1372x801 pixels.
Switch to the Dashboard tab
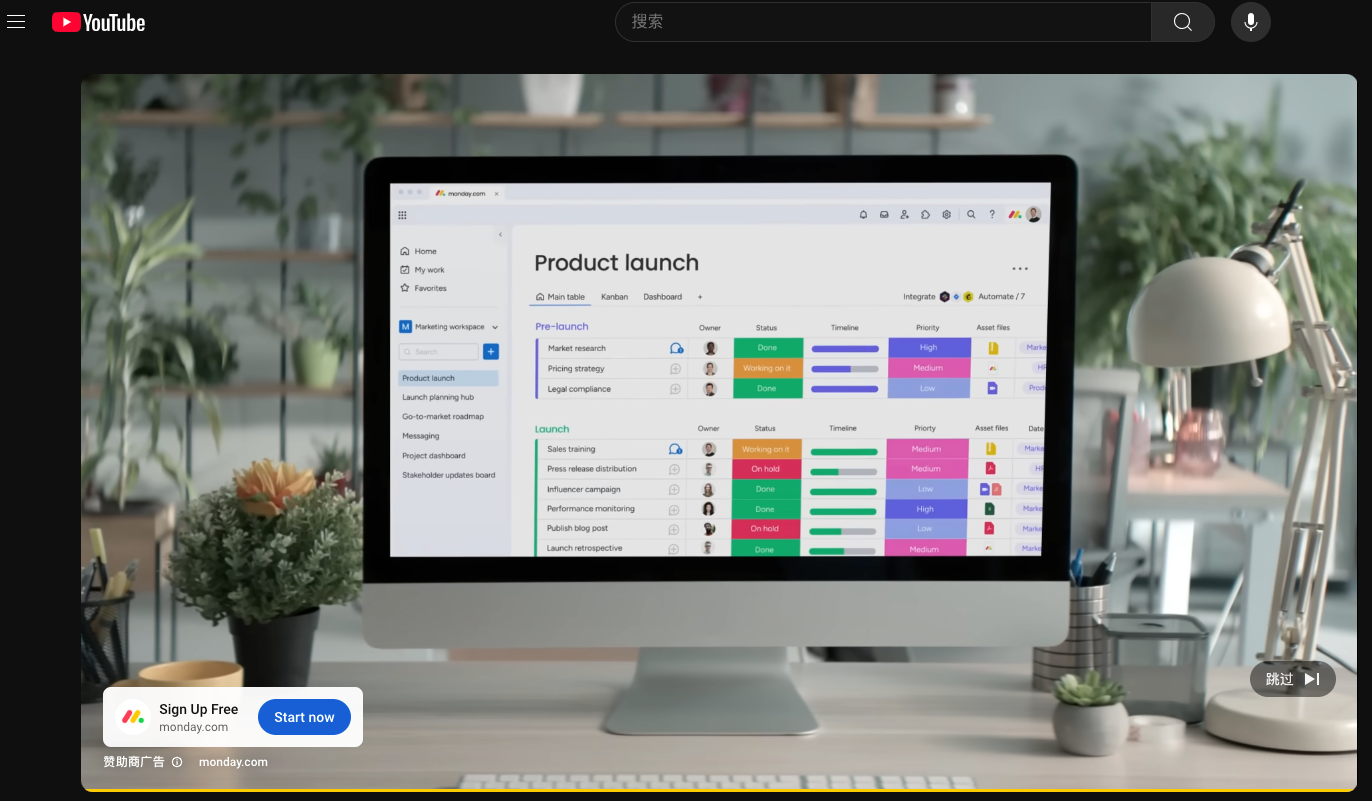(662, 297)
